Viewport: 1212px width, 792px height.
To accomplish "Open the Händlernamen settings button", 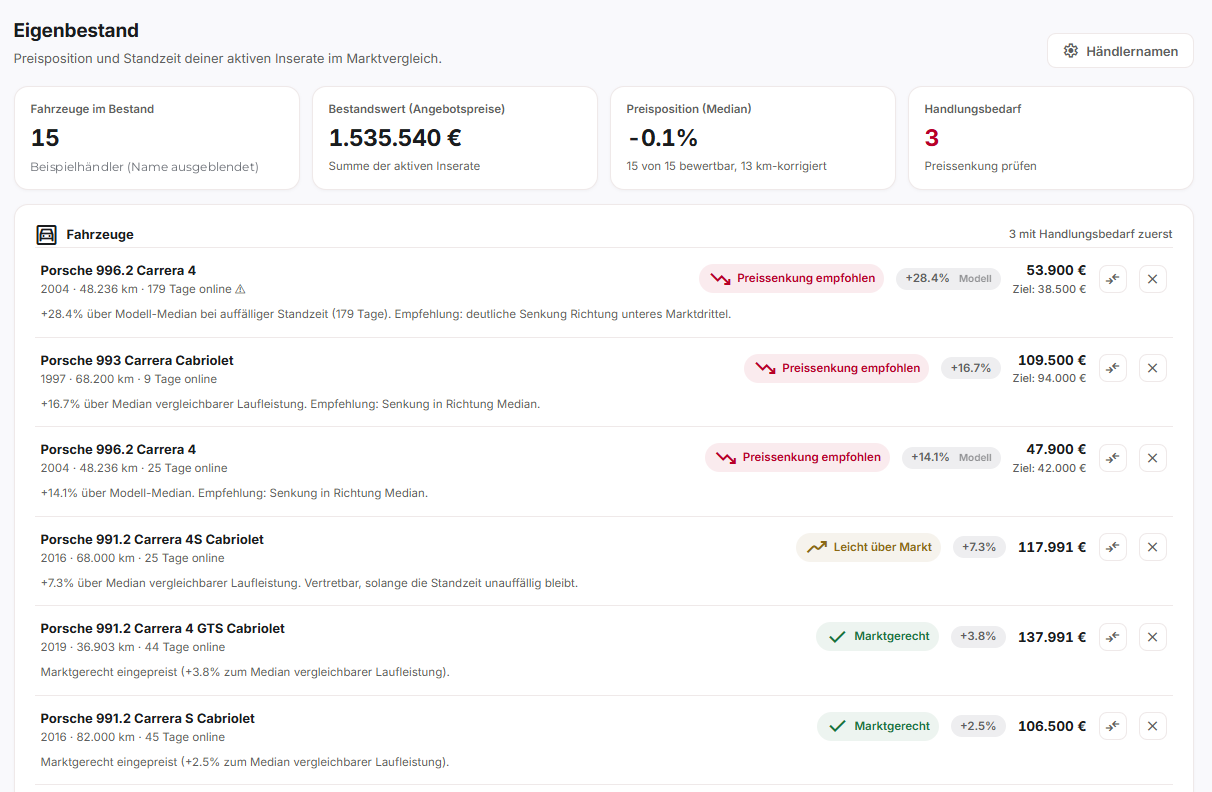I will [x=1120, y=51].
